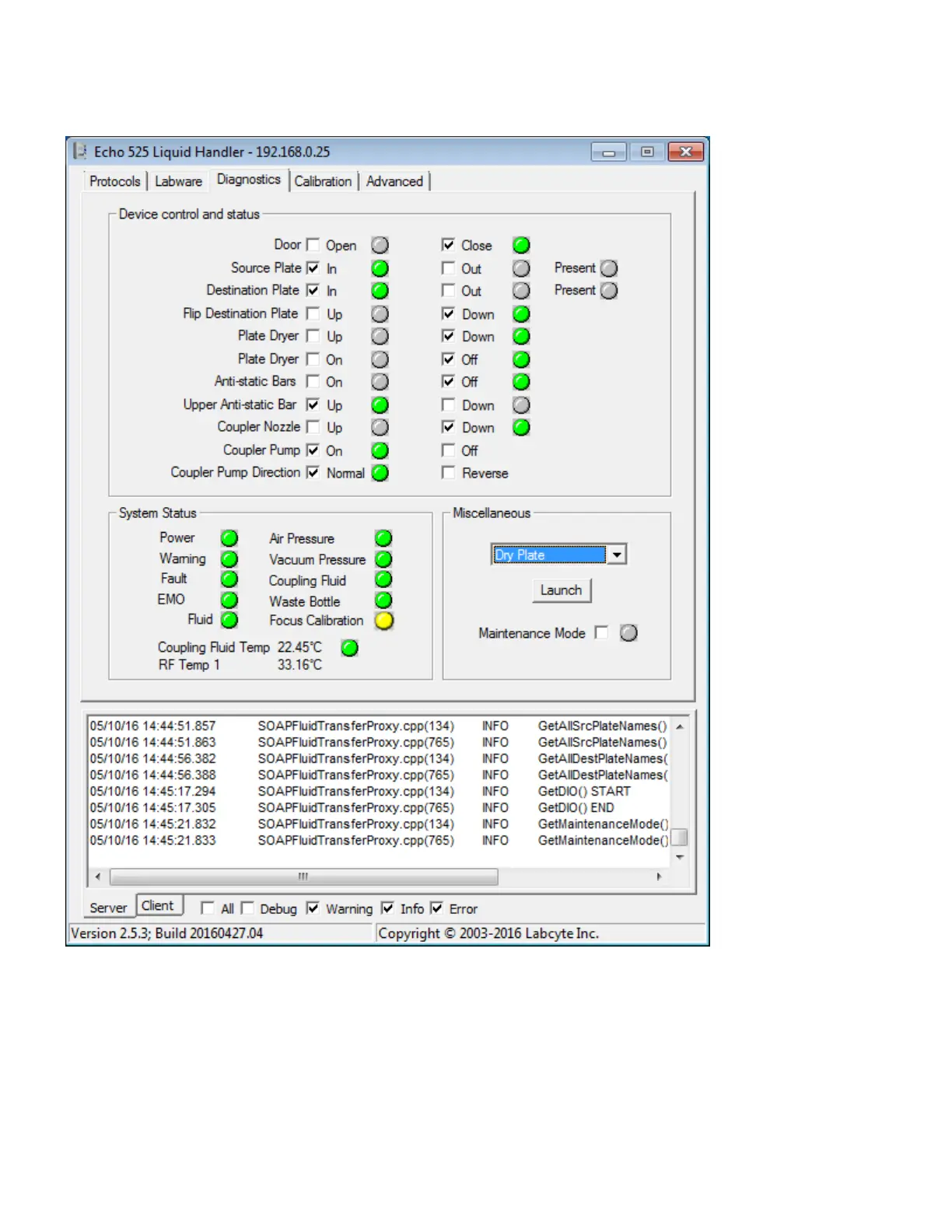
Task: Click the Destination Plate Present gray indicator
Action: tap(609, 290)
